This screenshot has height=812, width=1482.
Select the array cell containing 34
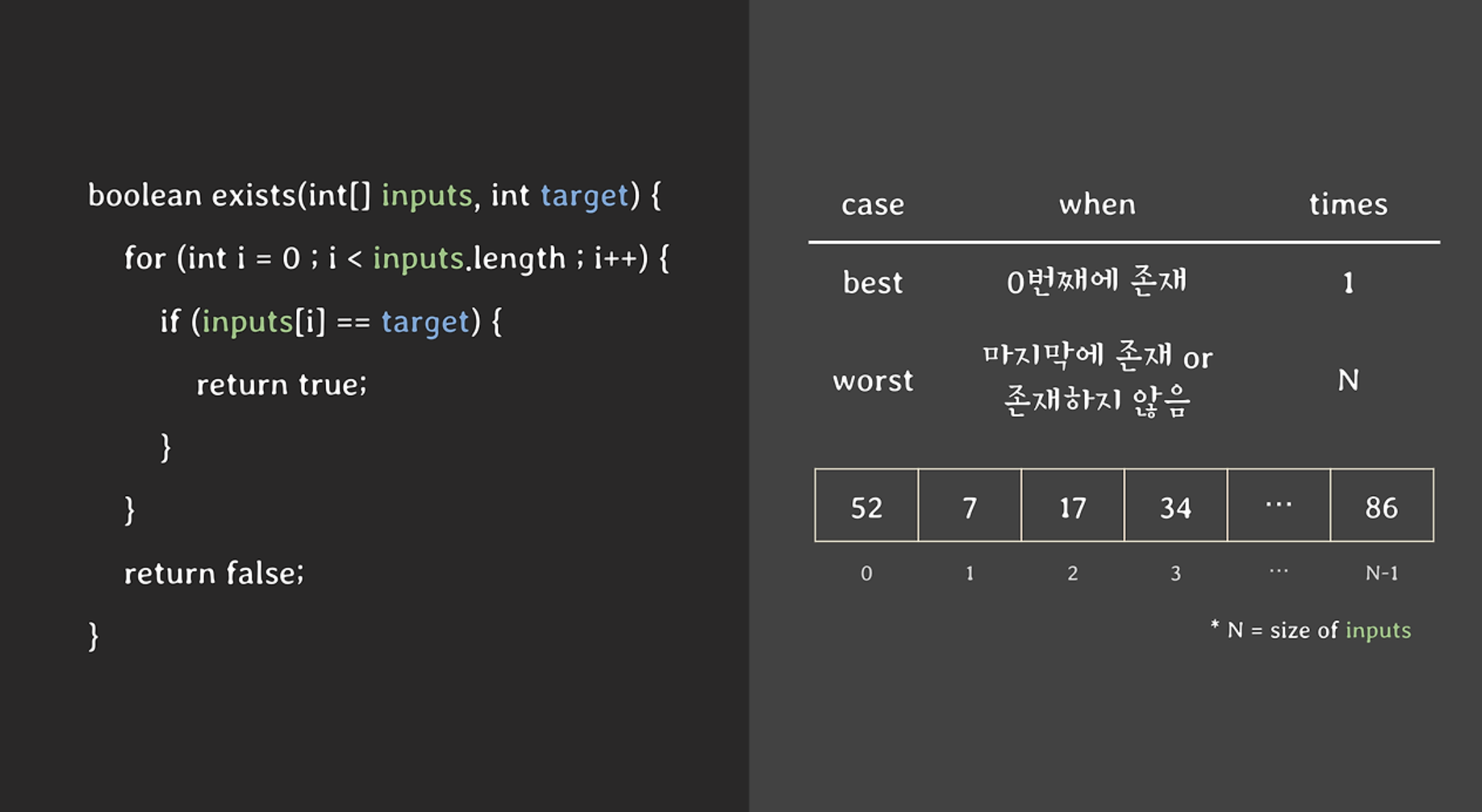point(1176,506)
